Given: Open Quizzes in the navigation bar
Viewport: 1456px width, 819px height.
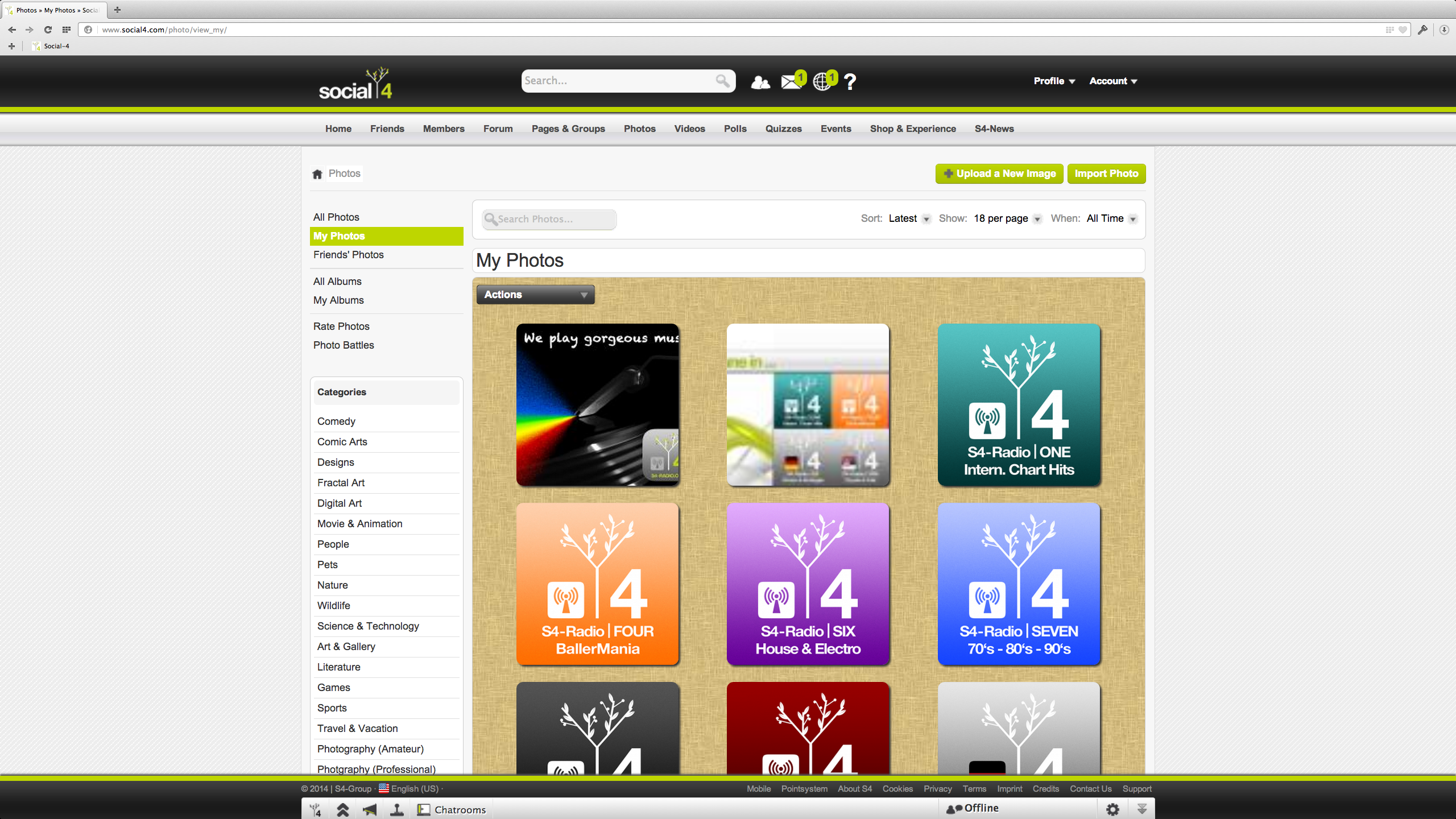Looking at the screenshot, I should tap(783, 129).
